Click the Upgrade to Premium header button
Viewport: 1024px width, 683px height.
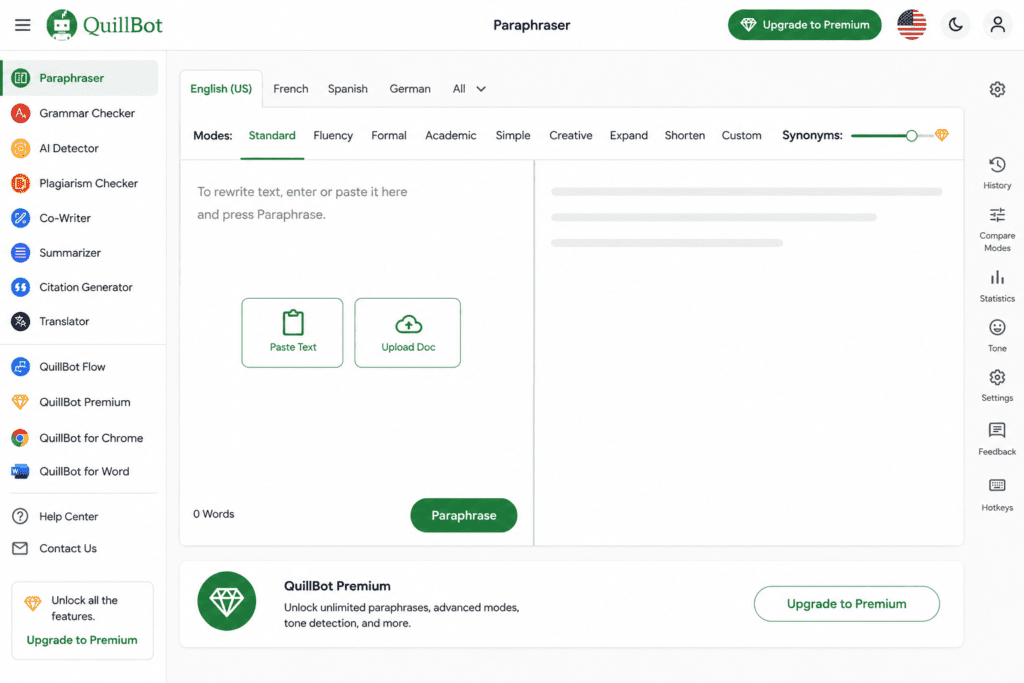805,25
